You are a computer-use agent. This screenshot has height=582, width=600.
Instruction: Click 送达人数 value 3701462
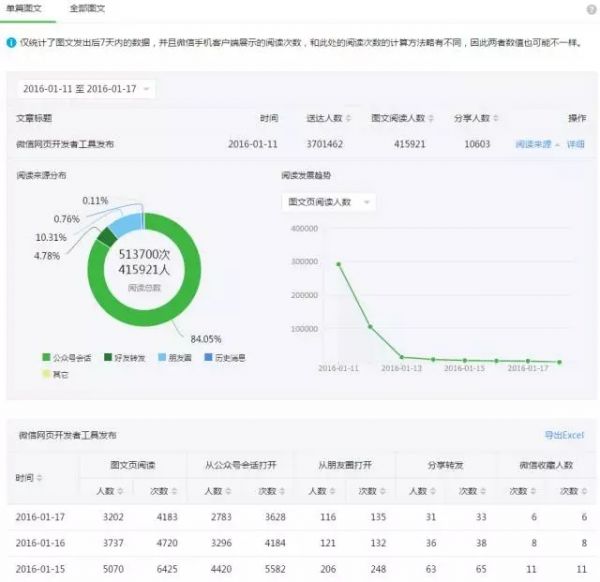[324, 144]
